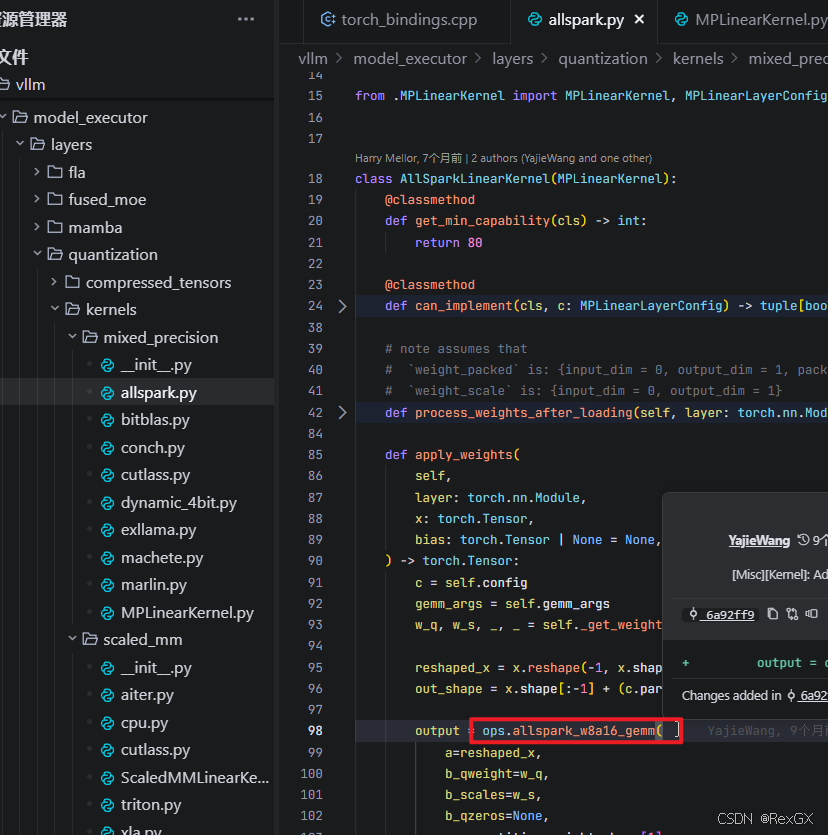Click AllSparkLinearKernel class name
Image resolution: width=828 pixels, height=835 pixels.
(474, 178)
